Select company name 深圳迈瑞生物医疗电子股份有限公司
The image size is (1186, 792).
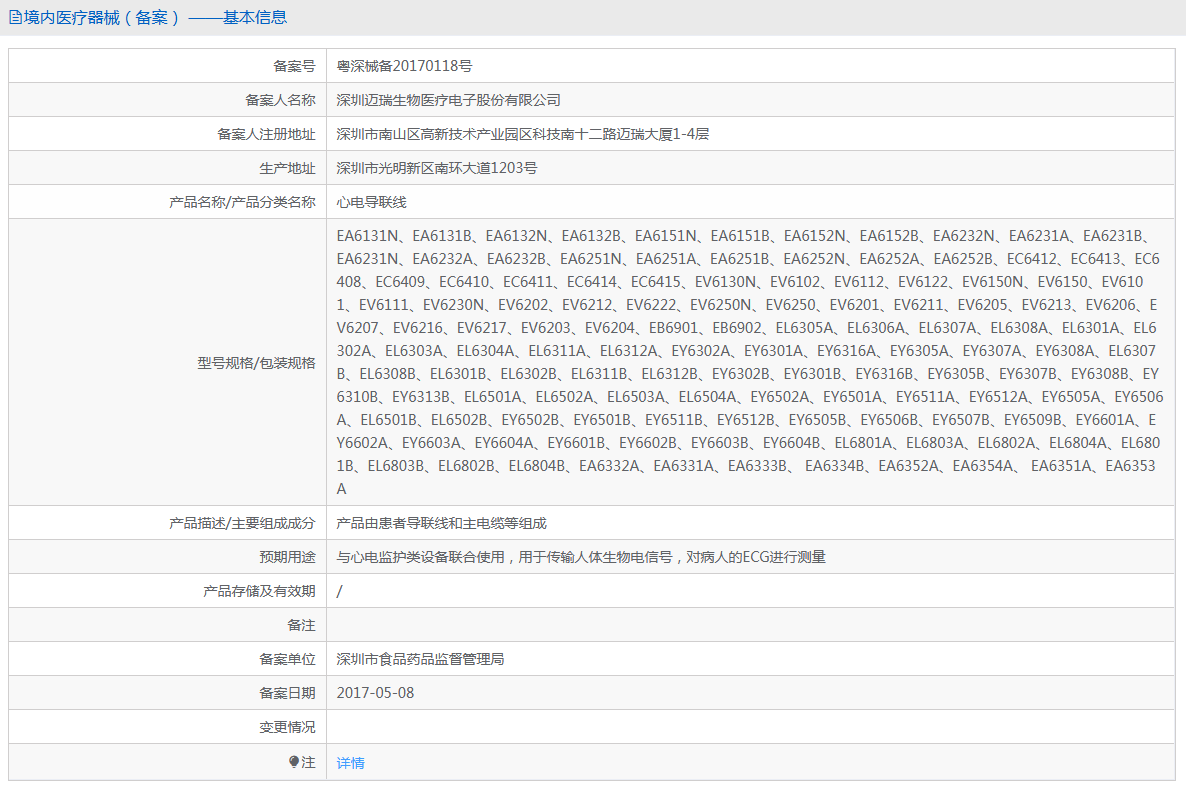coord(449,100)
